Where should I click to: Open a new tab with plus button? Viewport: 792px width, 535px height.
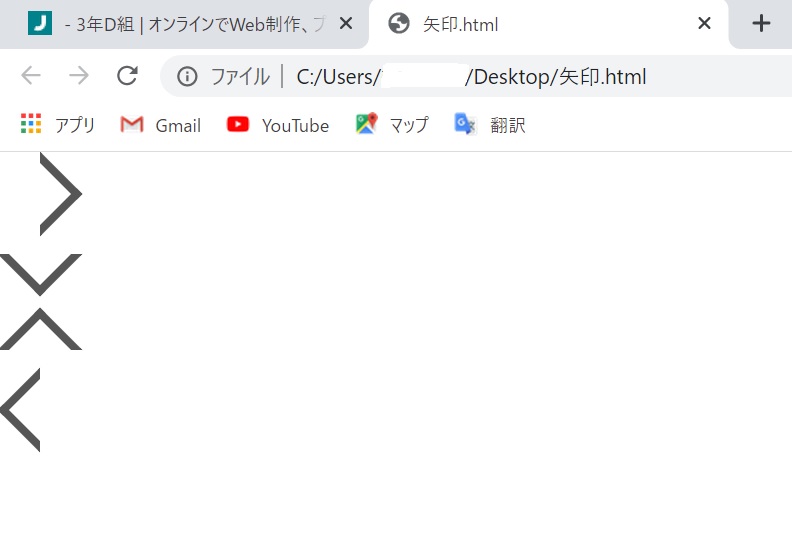point(761,23)
